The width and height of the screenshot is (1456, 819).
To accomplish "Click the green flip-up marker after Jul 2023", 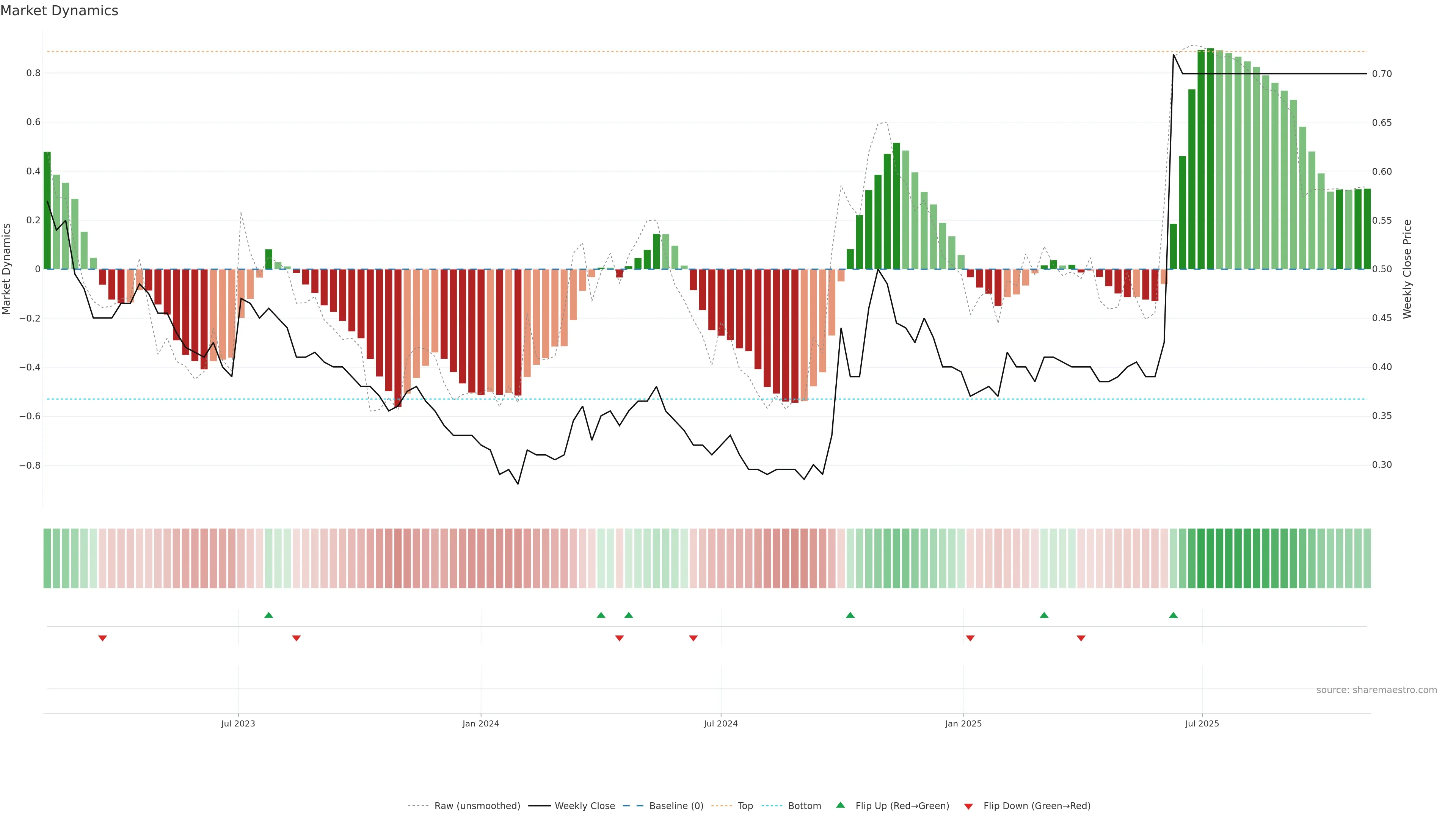I will coord(268,615).
